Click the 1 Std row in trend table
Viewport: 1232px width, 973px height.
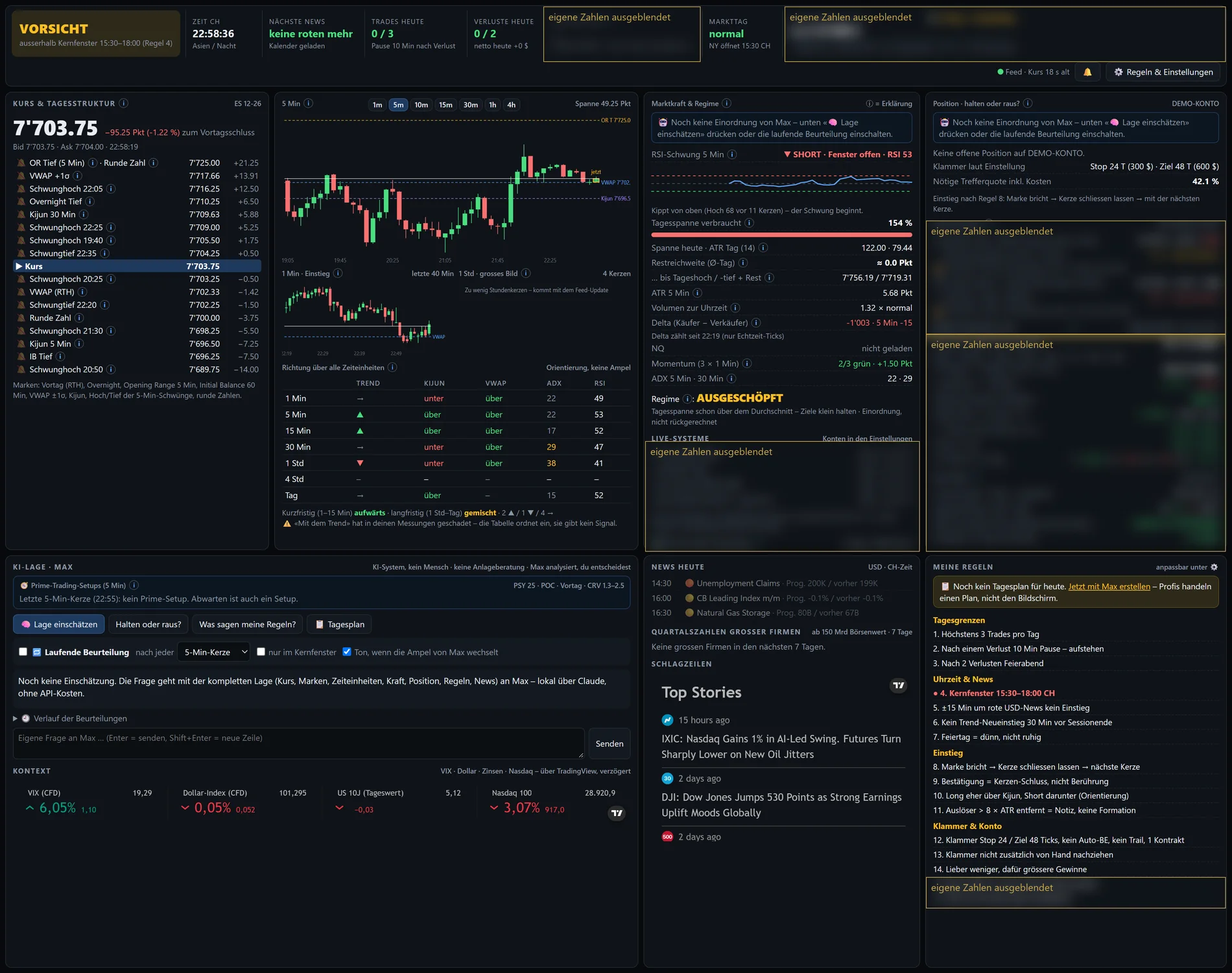point(456,463)
